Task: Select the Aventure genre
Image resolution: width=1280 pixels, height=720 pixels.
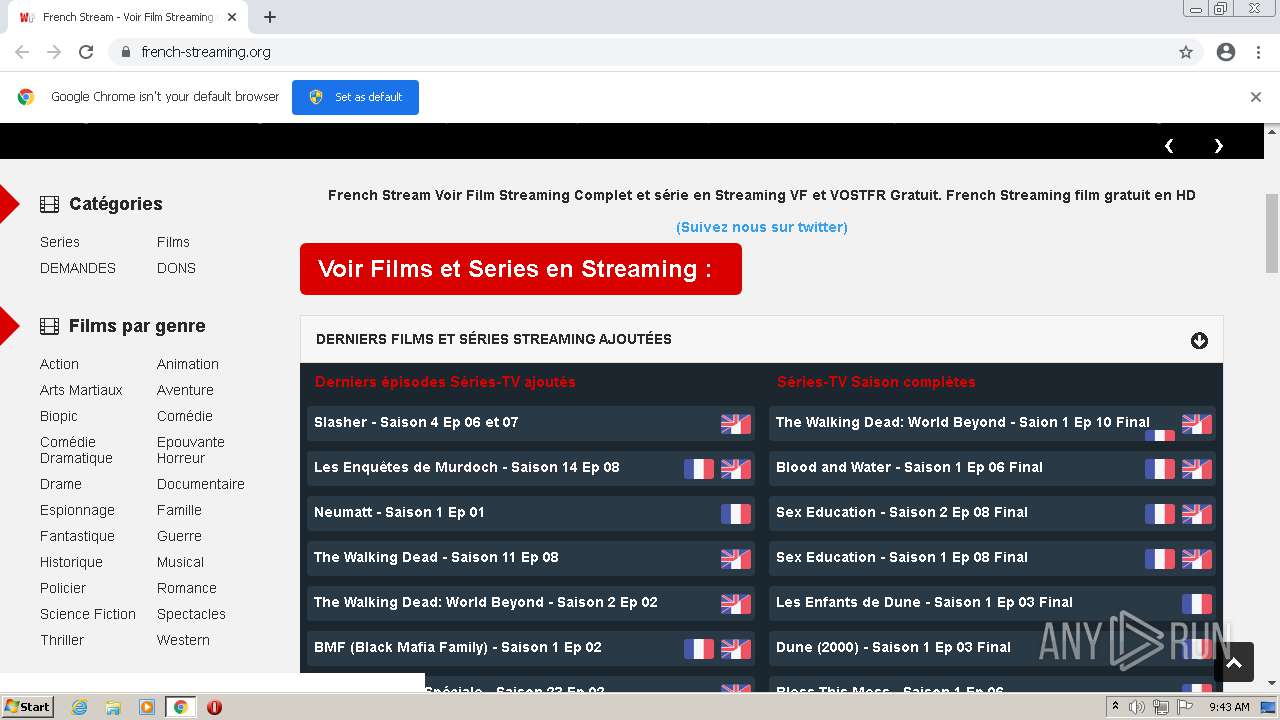Action: click(x=185, y=390)
